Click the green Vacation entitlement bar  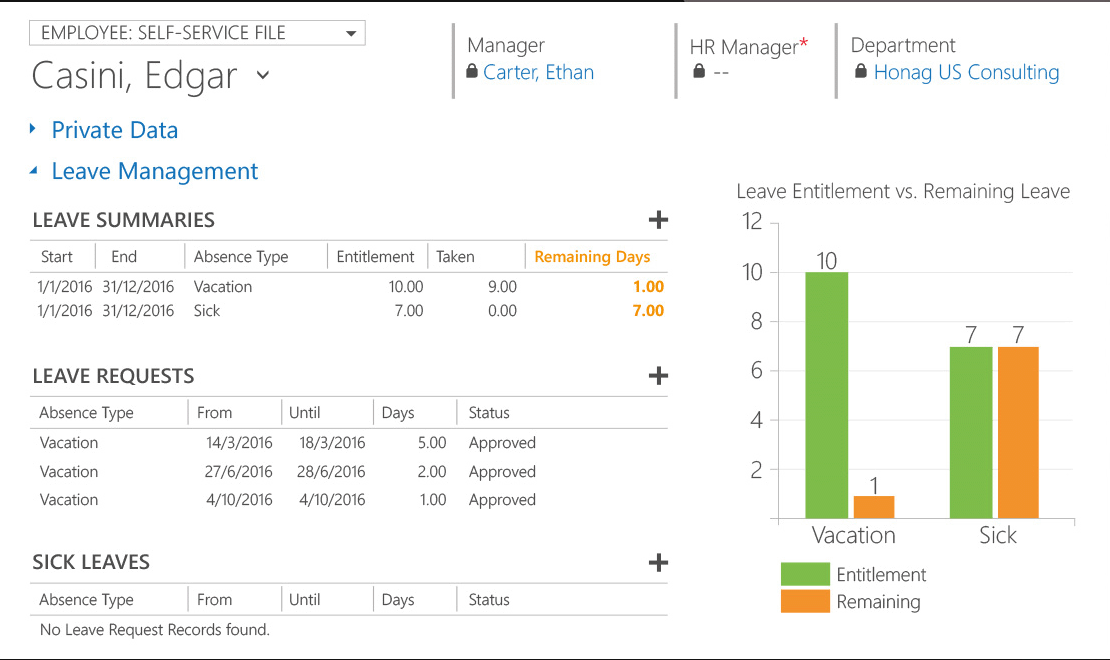(x=826, y=395)
